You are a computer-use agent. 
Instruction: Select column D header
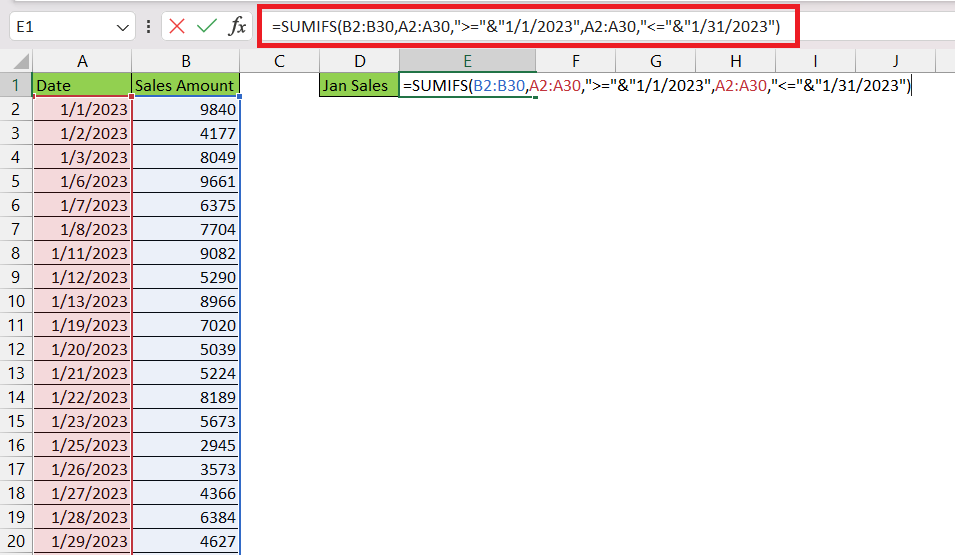(x=359, y=61)
